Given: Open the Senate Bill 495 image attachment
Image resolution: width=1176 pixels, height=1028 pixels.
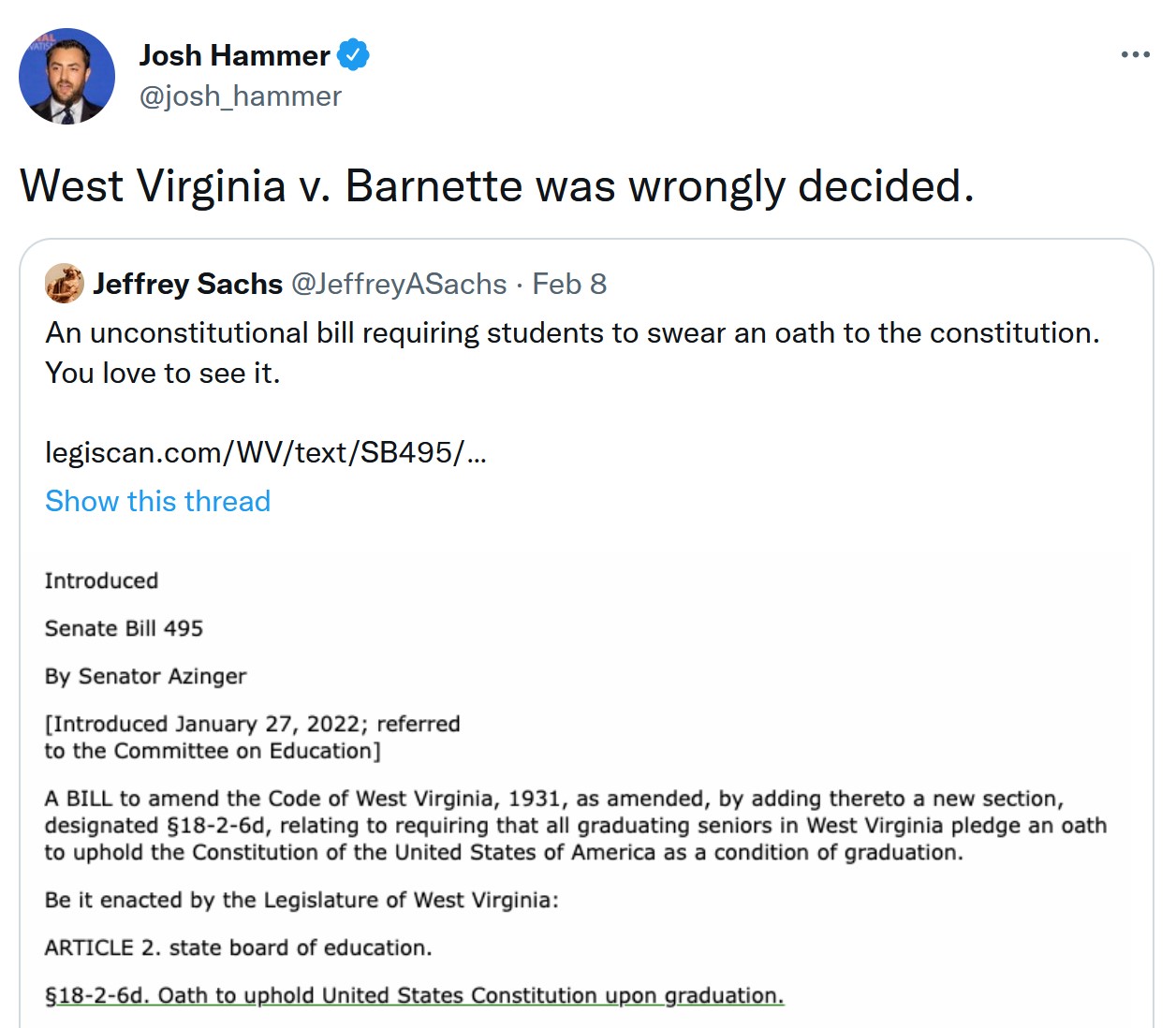Looking at the screenshot, I should [x=585, y=786].
